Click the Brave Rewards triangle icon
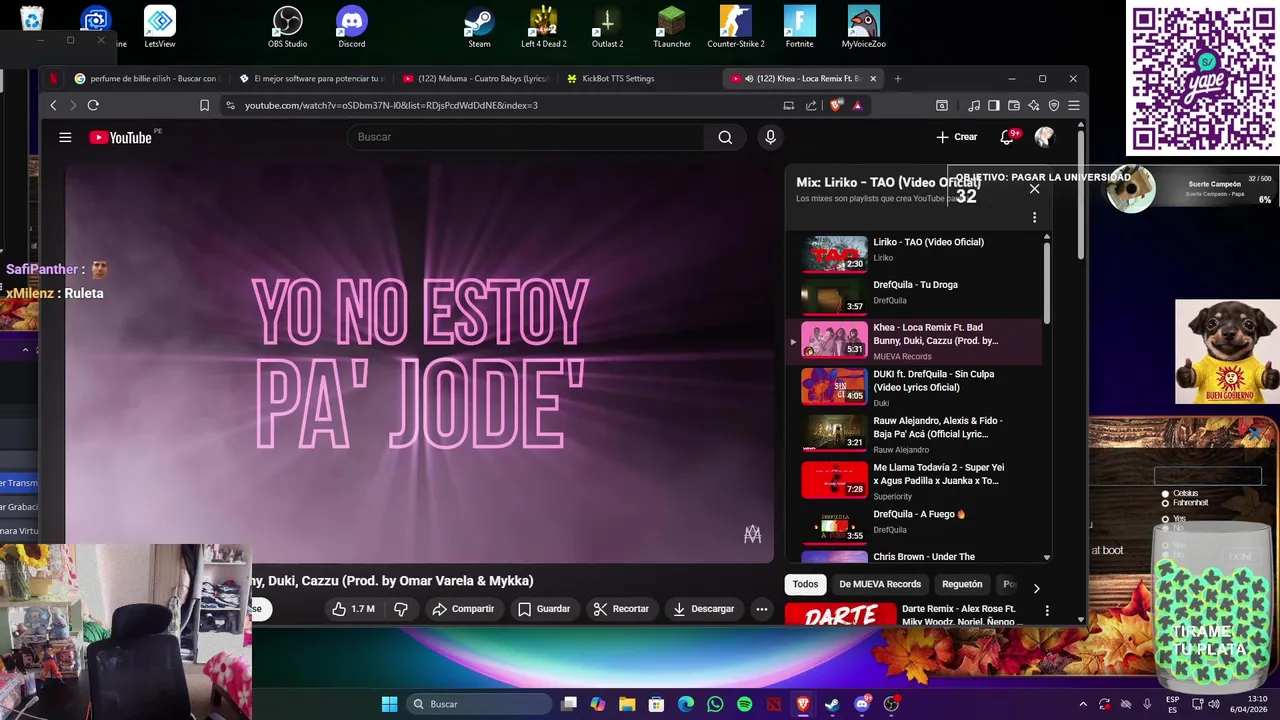 click(x=857, y=105)
